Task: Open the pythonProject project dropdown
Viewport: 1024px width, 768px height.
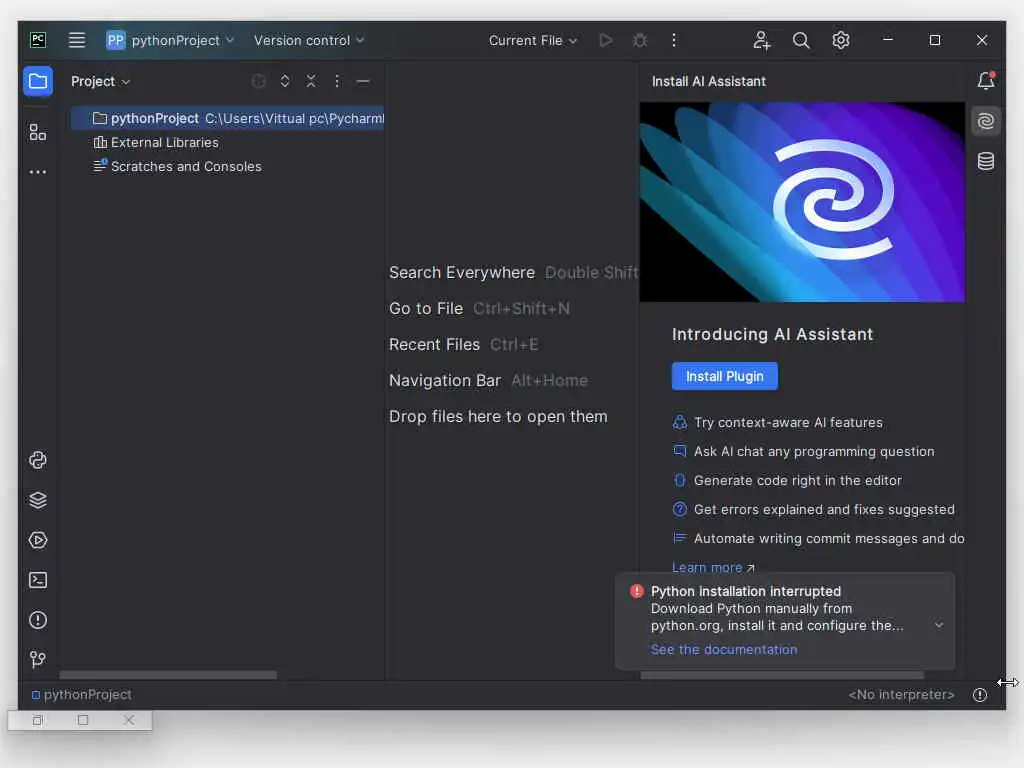Action: coord(170,40)
